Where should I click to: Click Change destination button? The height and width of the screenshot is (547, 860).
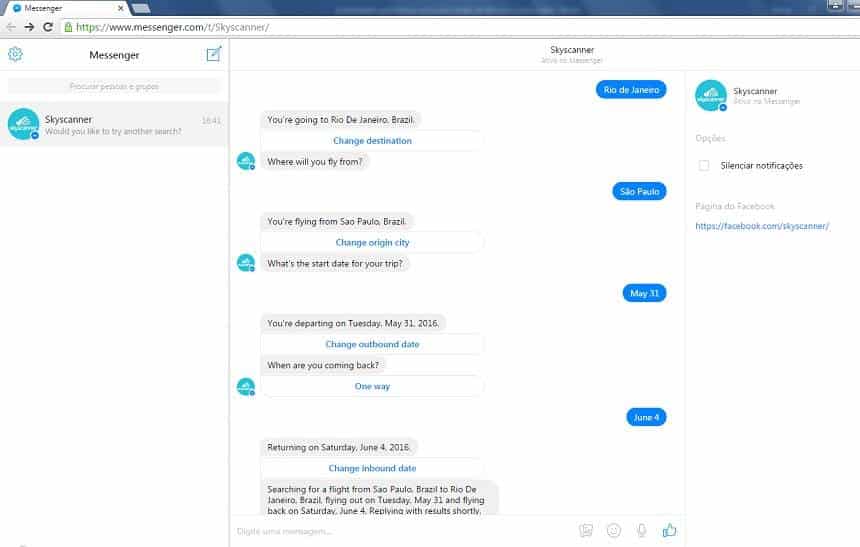372,140
